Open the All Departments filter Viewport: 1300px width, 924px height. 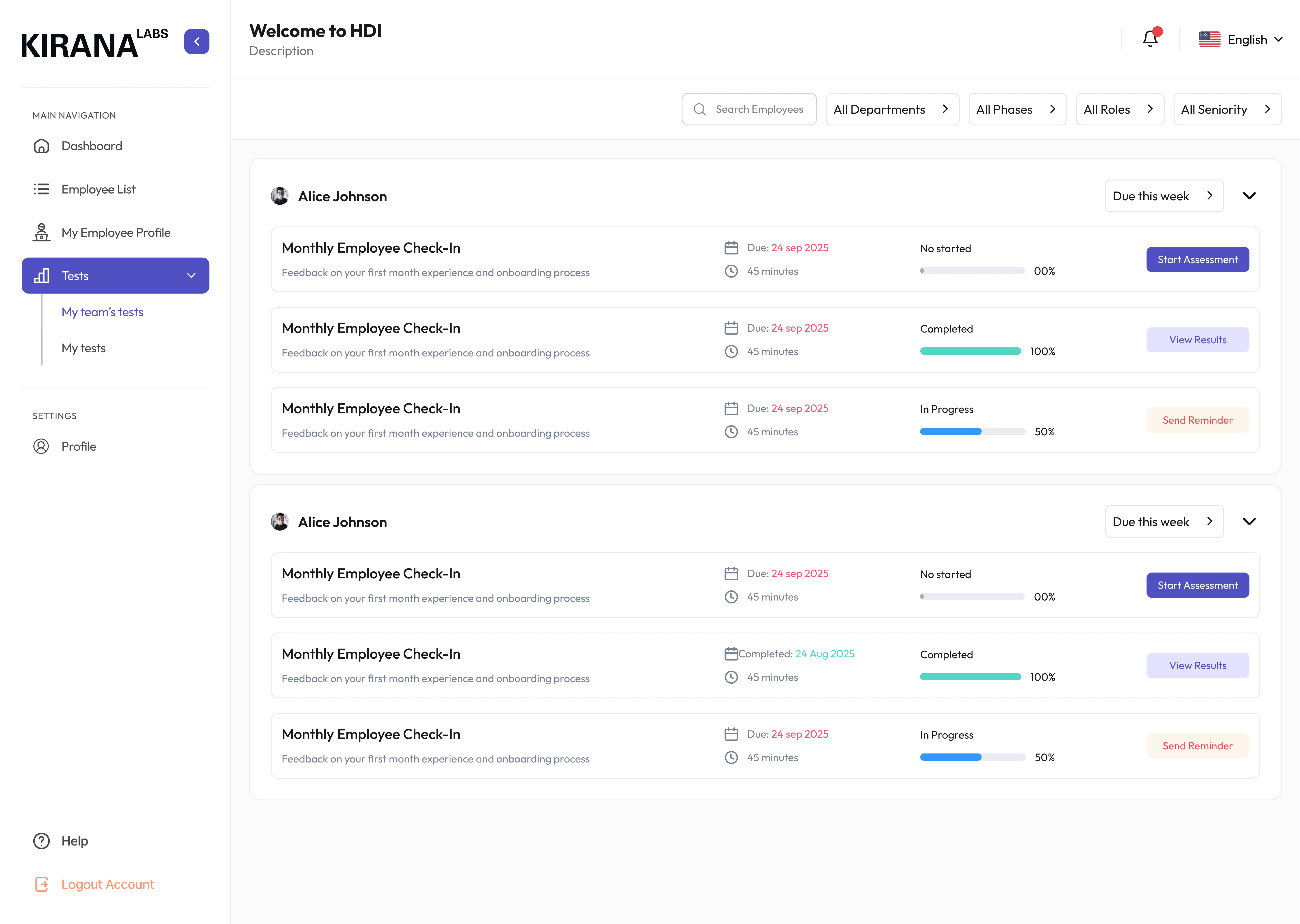pyautogui.click(x=892, y=109)
